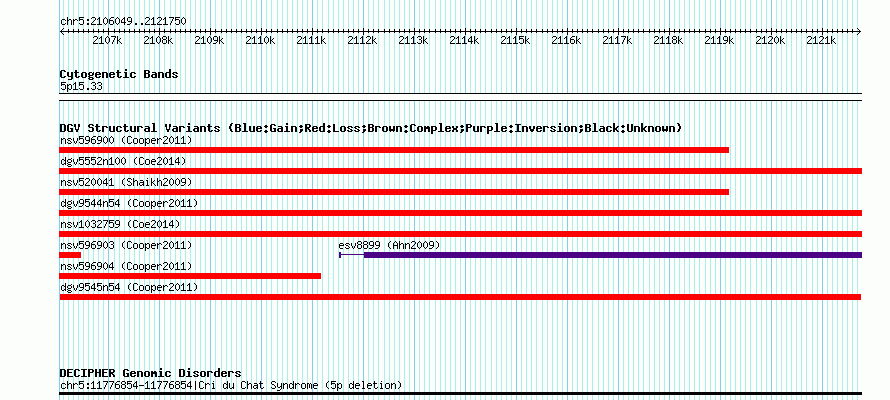Image resolution: width=890 pixels, height=400 pixels.
Task: Click the nsv596904 (Cooper2011) label
Action: tap(126, 266)
